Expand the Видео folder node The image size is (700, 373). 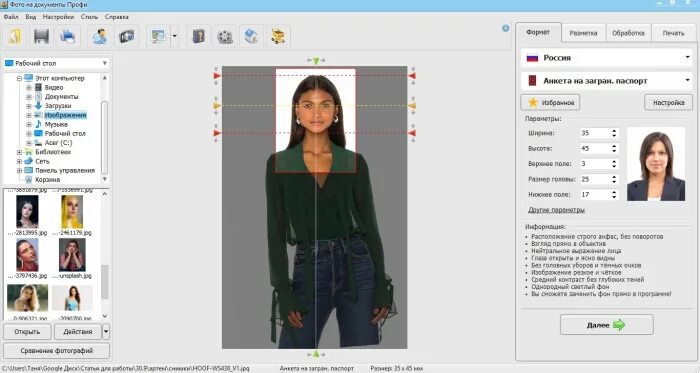point(29,87)
